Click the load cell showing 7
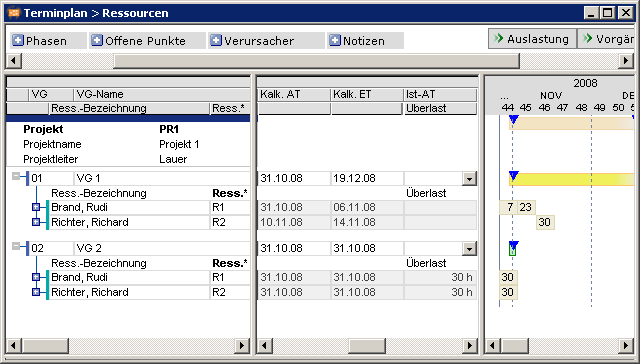640x364 pixels. pos(509,207)
